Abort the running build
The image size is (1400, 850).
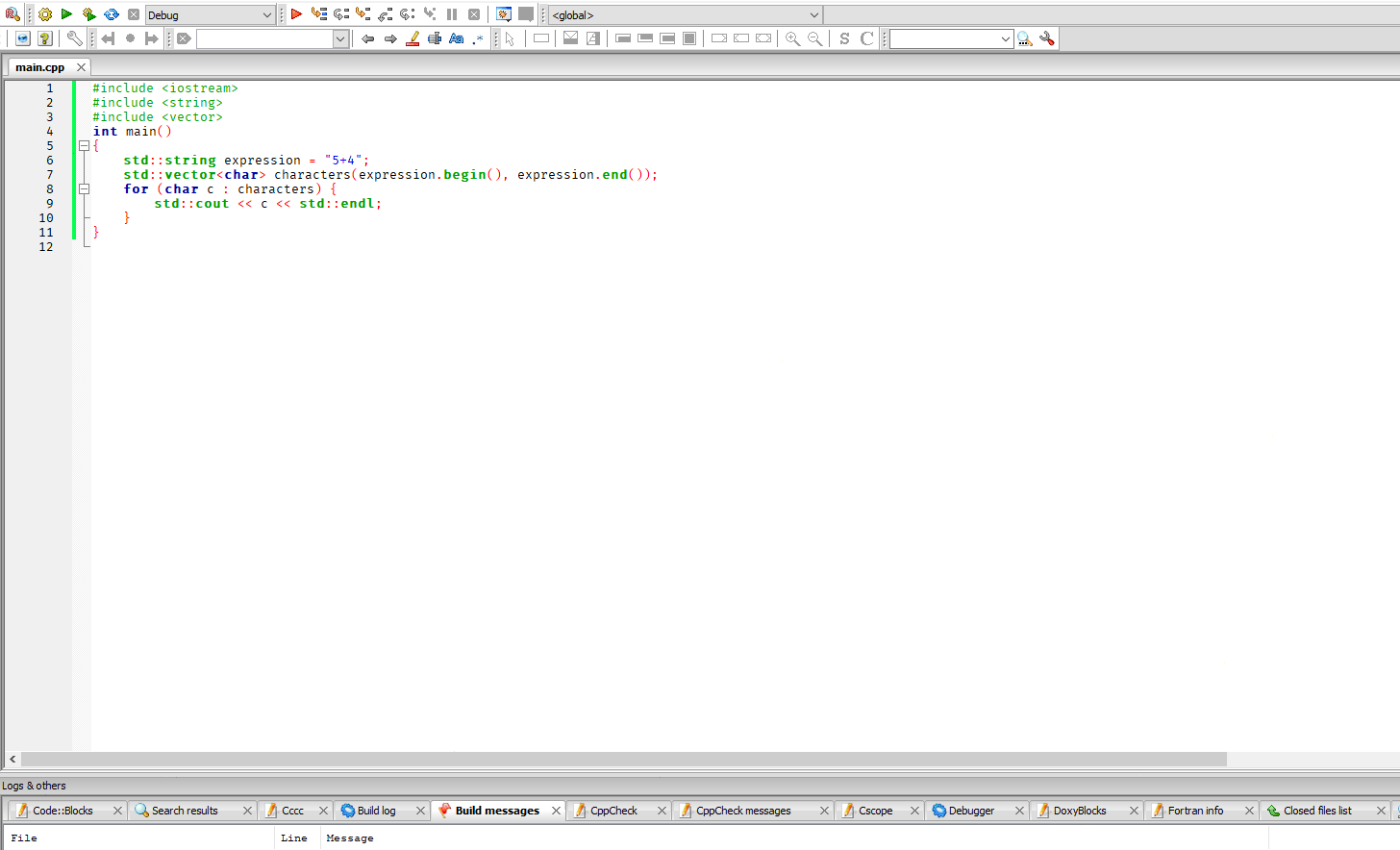pos(133,14)
